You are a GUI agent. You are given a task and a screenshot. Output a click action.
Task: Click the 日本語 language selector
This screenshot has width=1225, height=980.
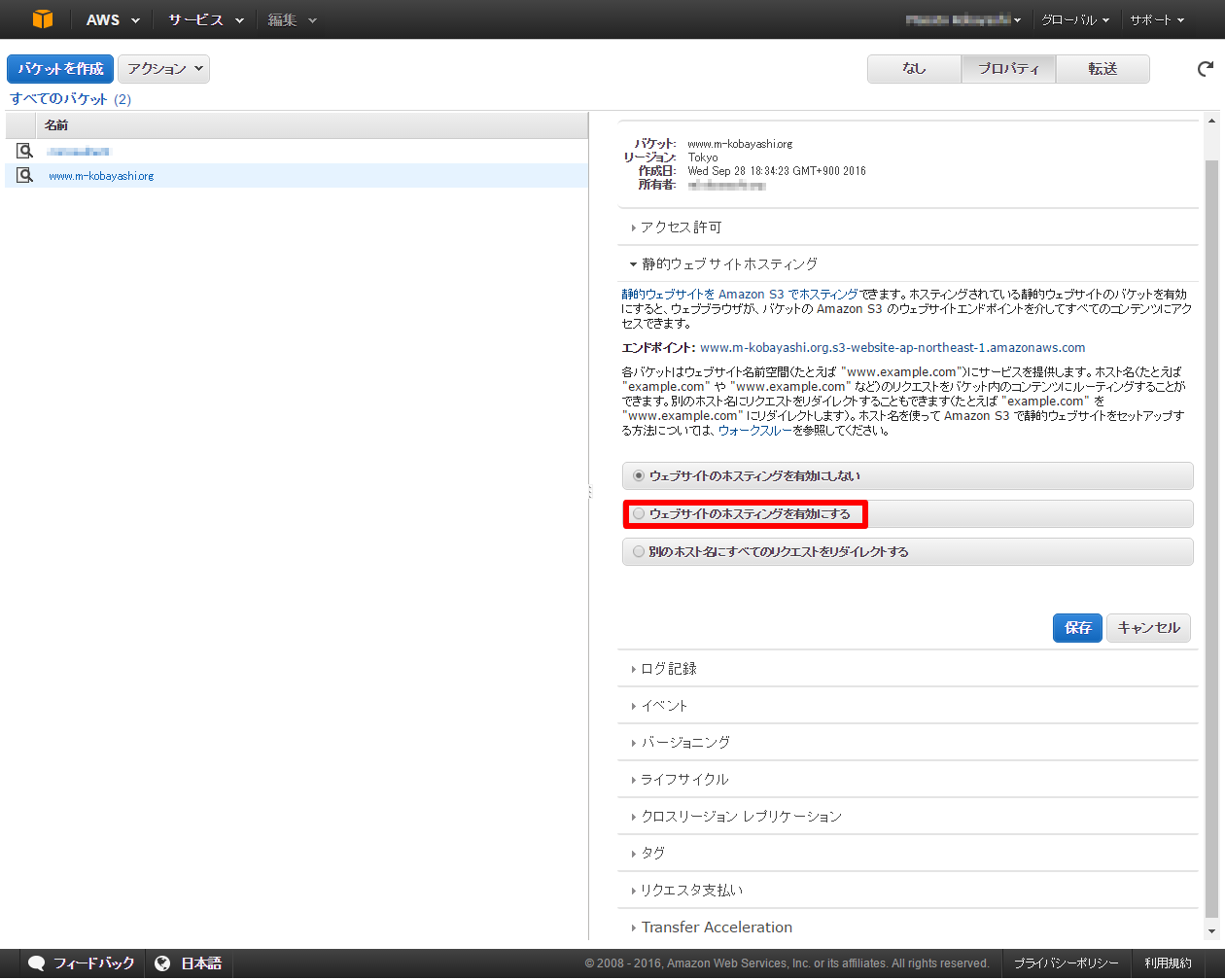tap(190, 963)
